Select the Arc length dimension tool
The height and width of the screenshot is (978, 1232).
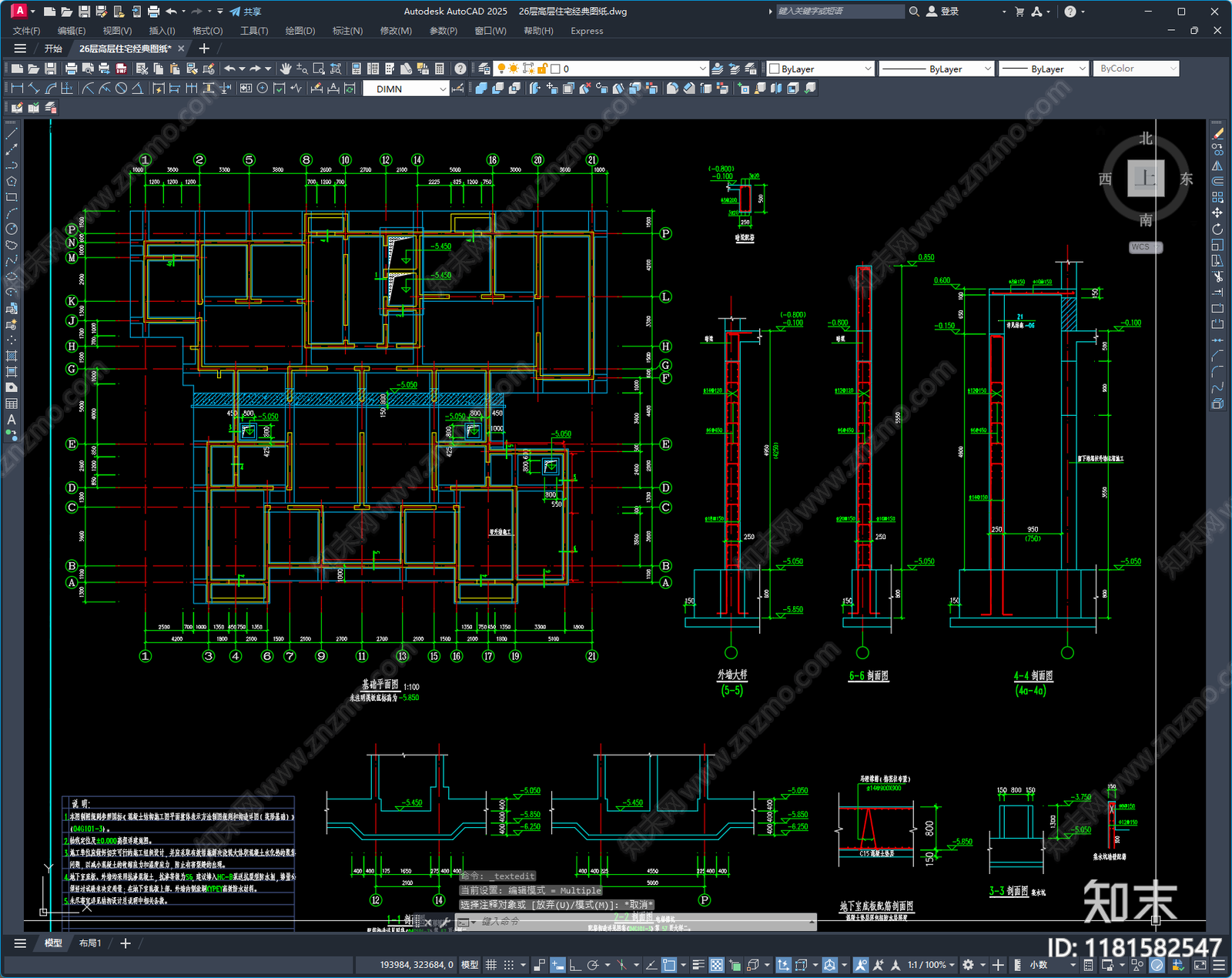click(x=51, y=89)
